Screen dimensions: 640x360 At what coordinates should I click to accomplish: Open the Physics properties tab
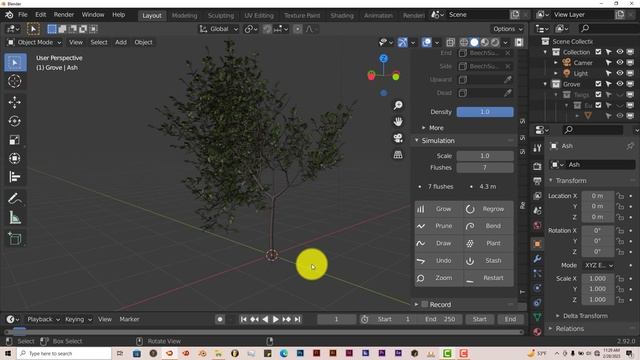tap(537, 288)
